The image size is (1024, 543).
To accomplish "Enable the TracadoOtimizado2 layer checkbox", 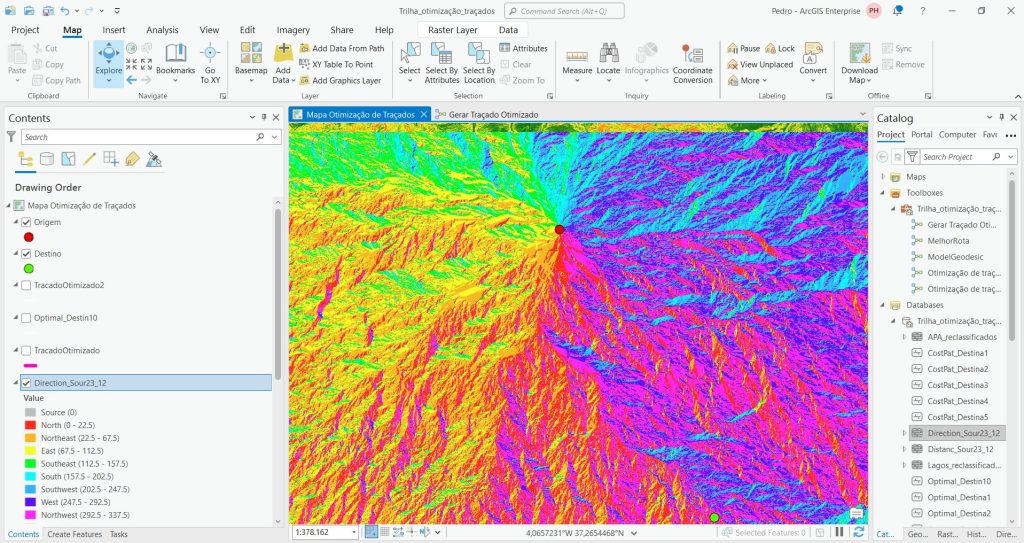I will tap(26, 285).
